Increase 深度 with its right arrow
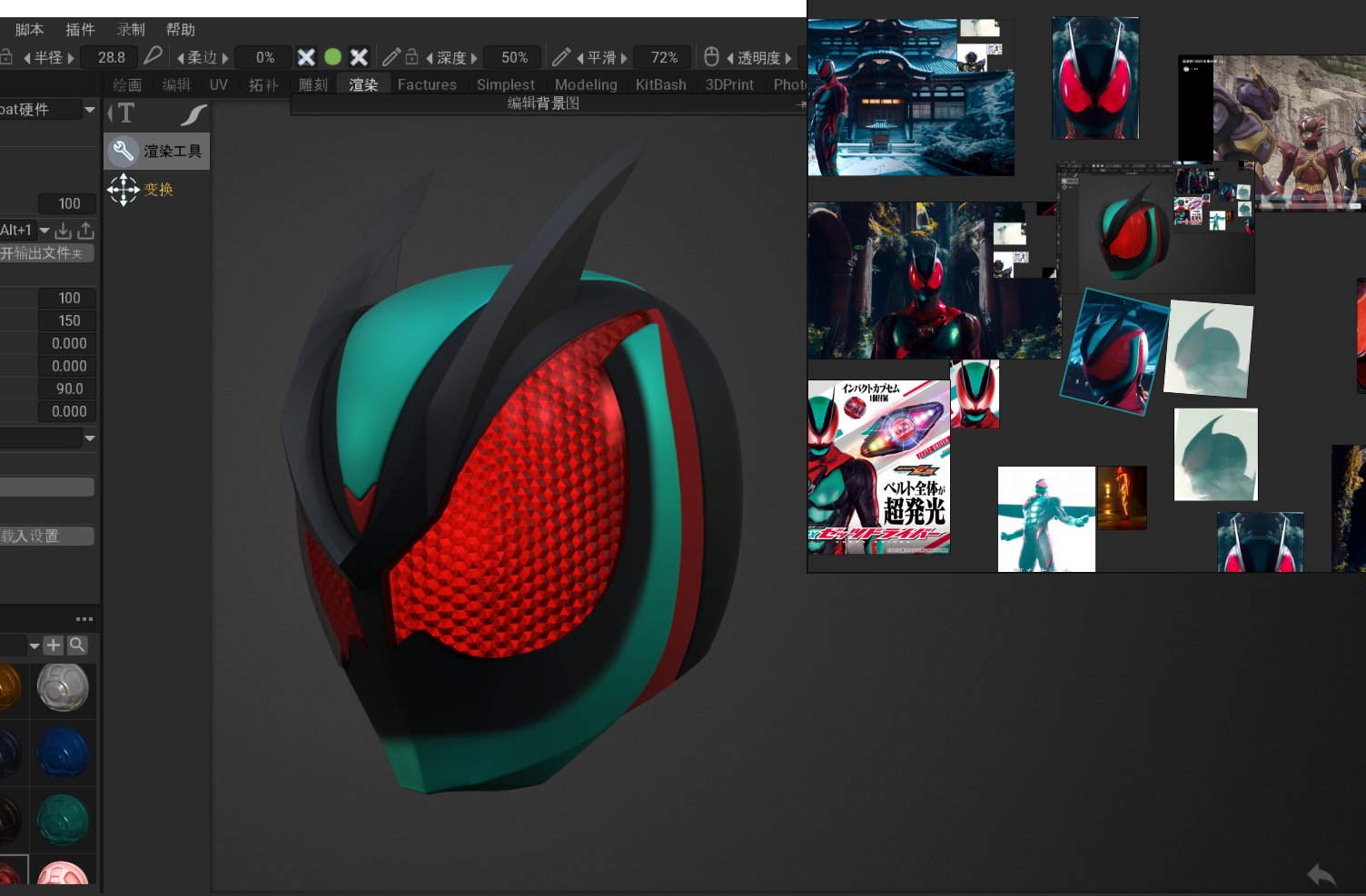 (474, 58)
